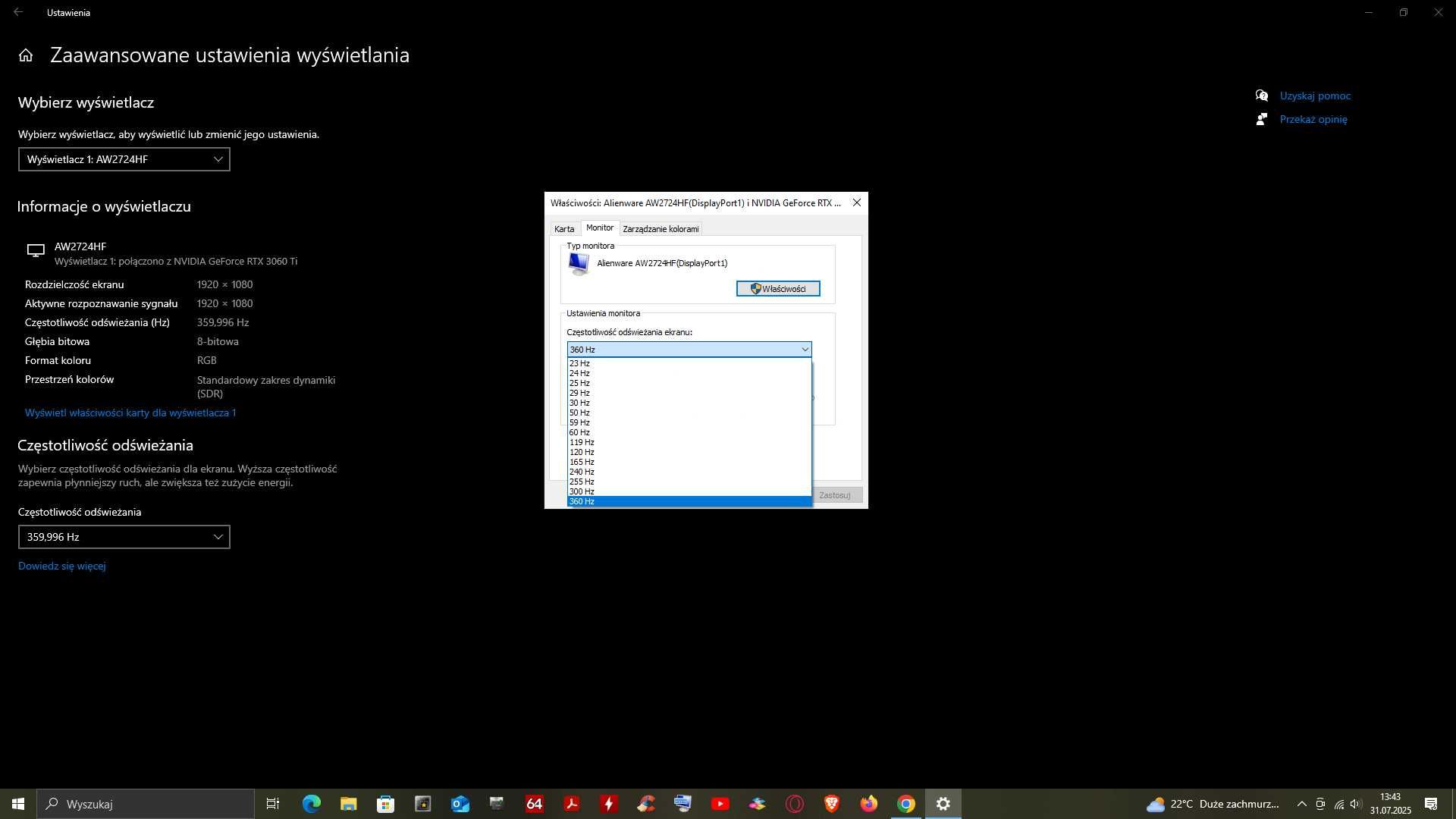
Task: Open the network icon in the system tray
Action: point(1338,804)
